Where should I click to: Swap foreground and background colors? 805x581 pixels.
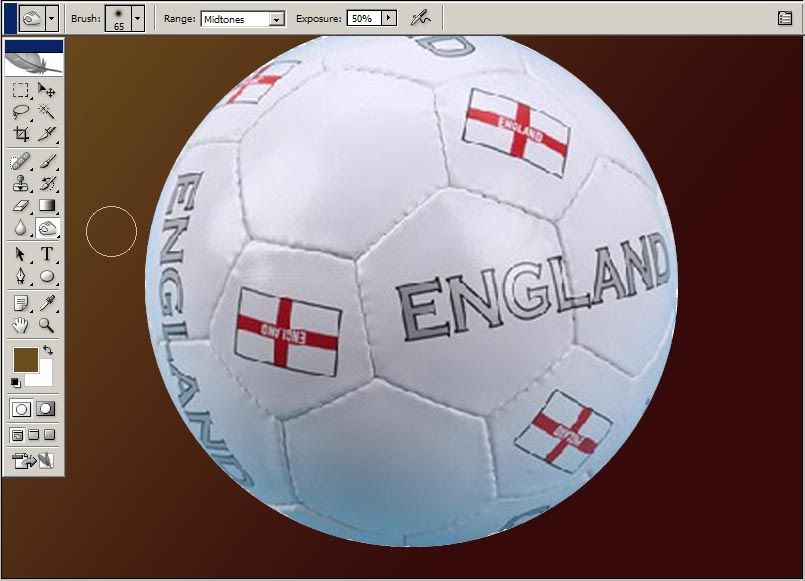tap(48, 351)
